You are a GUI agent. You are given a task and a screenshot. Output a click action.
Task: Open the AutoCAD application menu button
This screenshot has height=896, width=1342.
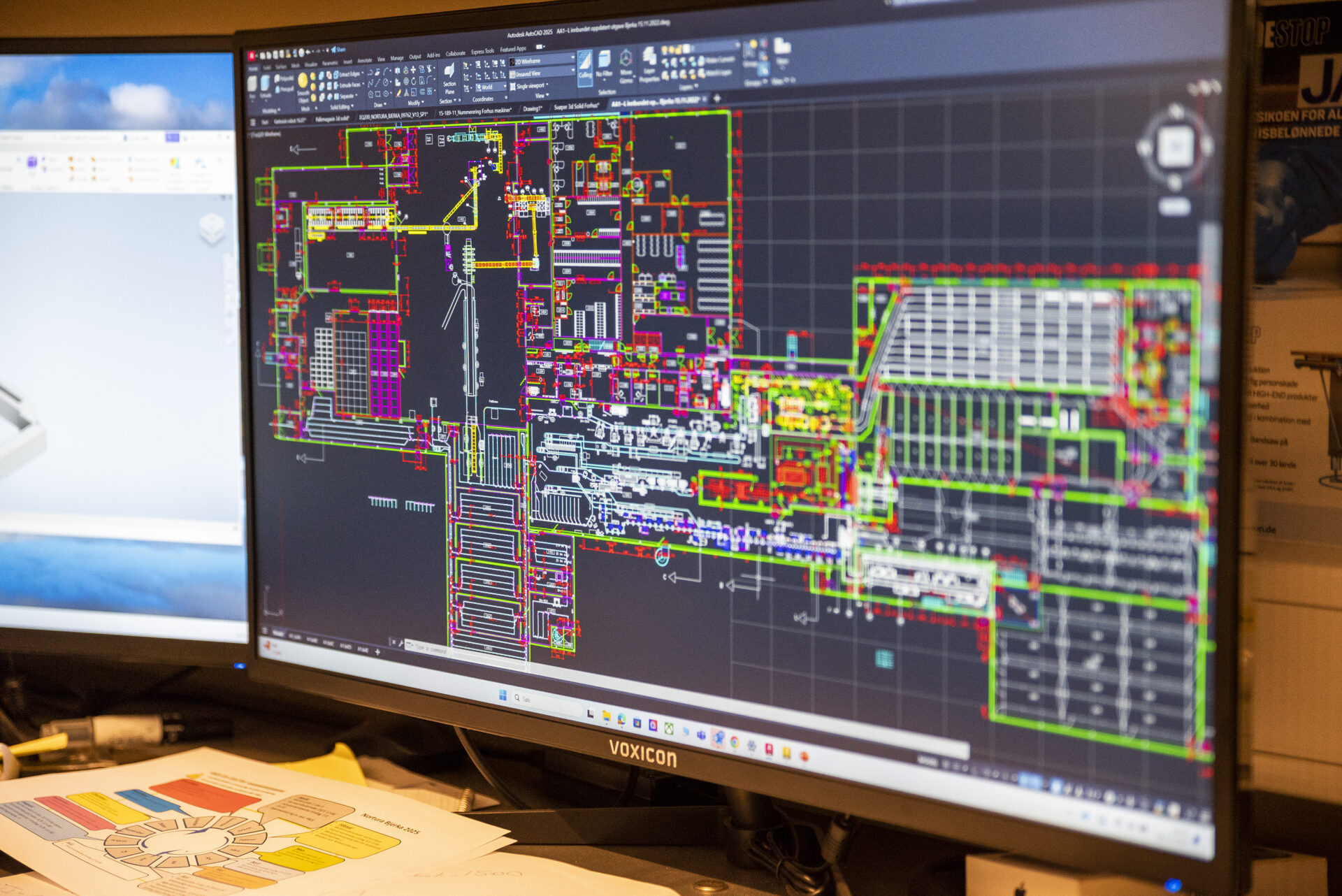click(x=251, y=55)
